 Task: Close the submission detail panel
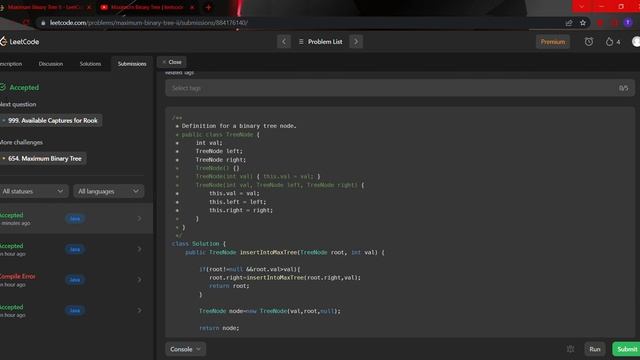pyautogui.click(x=172, y=62)
